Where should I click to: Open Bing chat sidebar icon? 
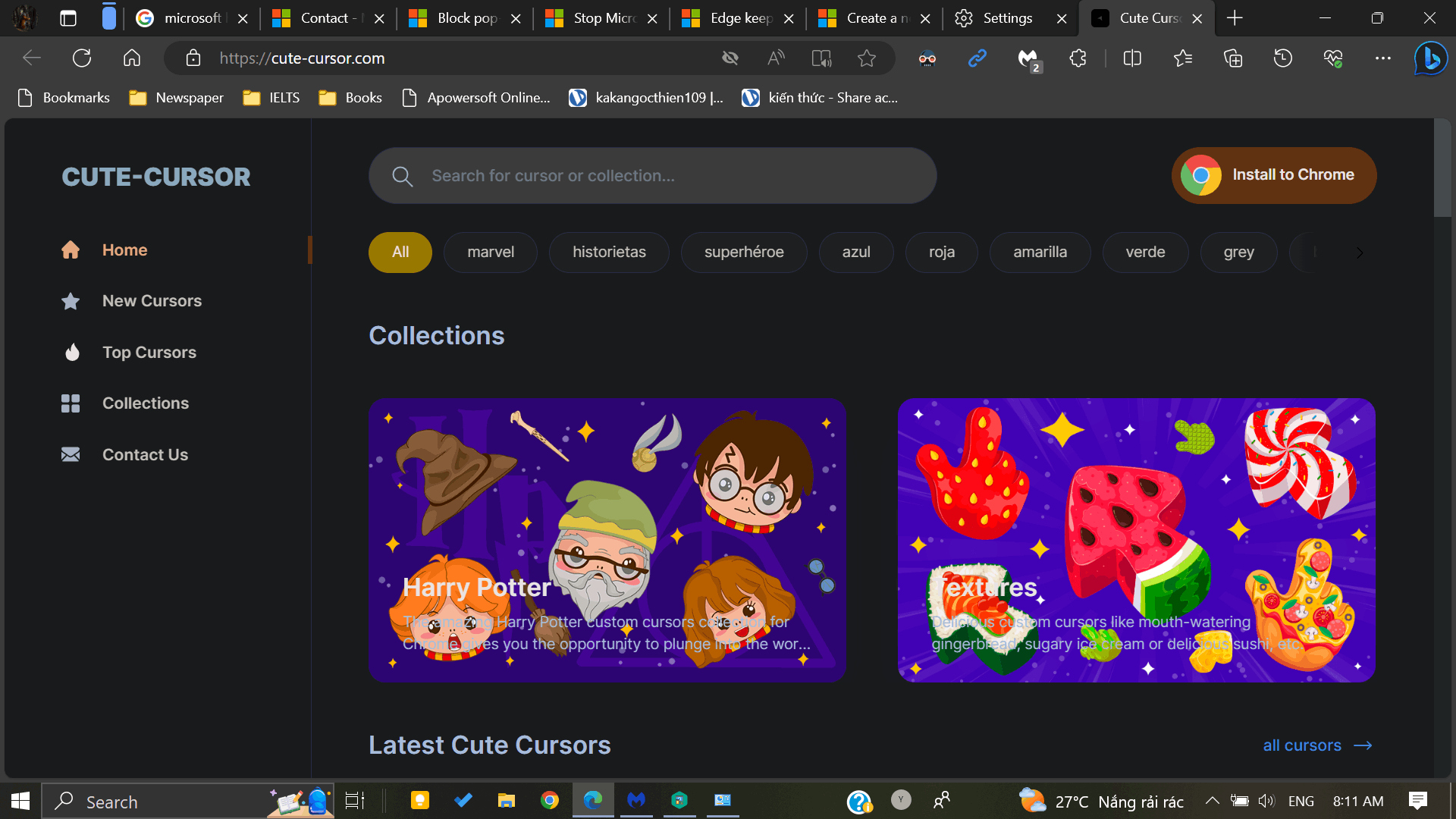coord(1430,58)
